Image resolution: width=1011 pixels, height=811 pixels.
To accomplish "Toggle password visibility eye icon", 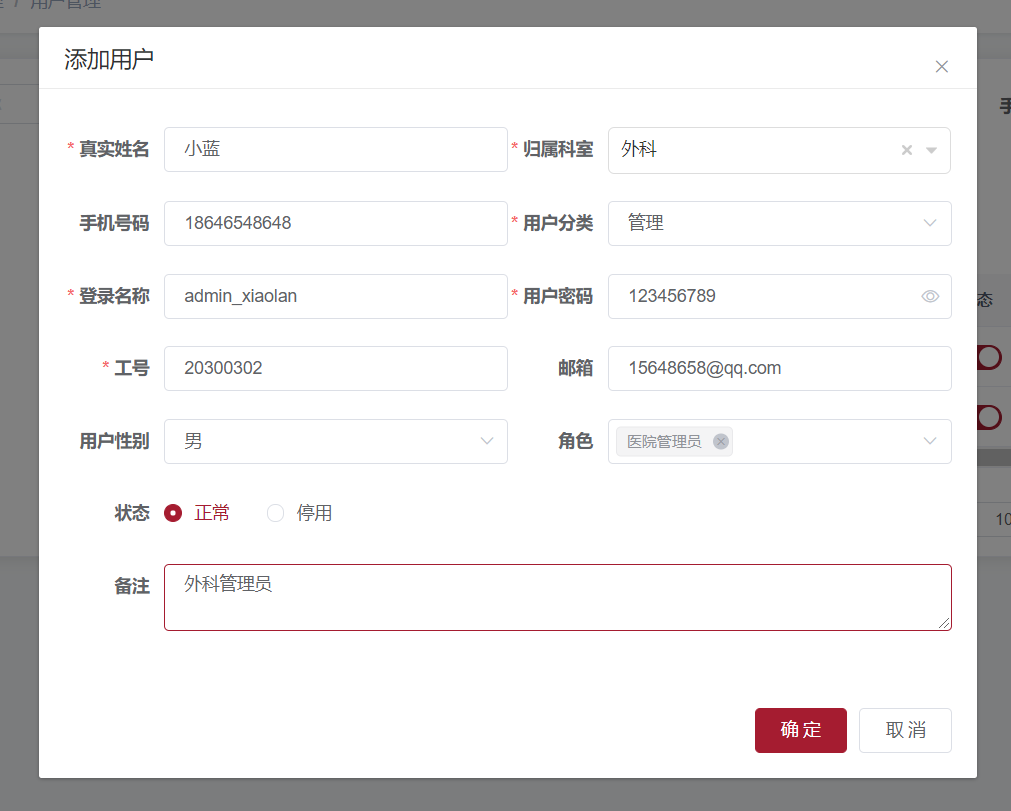I will click(930, 297).
